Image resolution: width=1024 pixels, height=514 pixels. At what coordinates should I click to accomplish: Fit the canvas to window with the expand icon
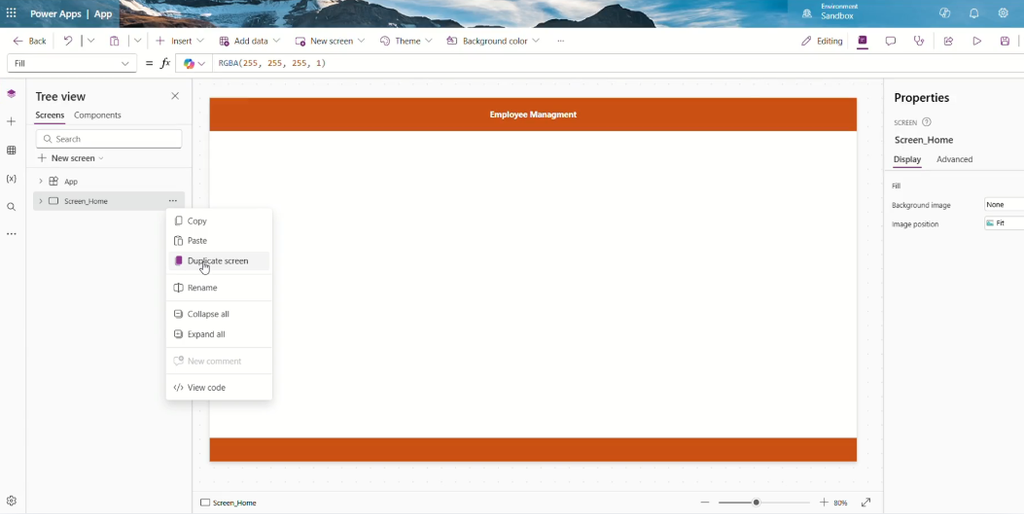[866, 502]
